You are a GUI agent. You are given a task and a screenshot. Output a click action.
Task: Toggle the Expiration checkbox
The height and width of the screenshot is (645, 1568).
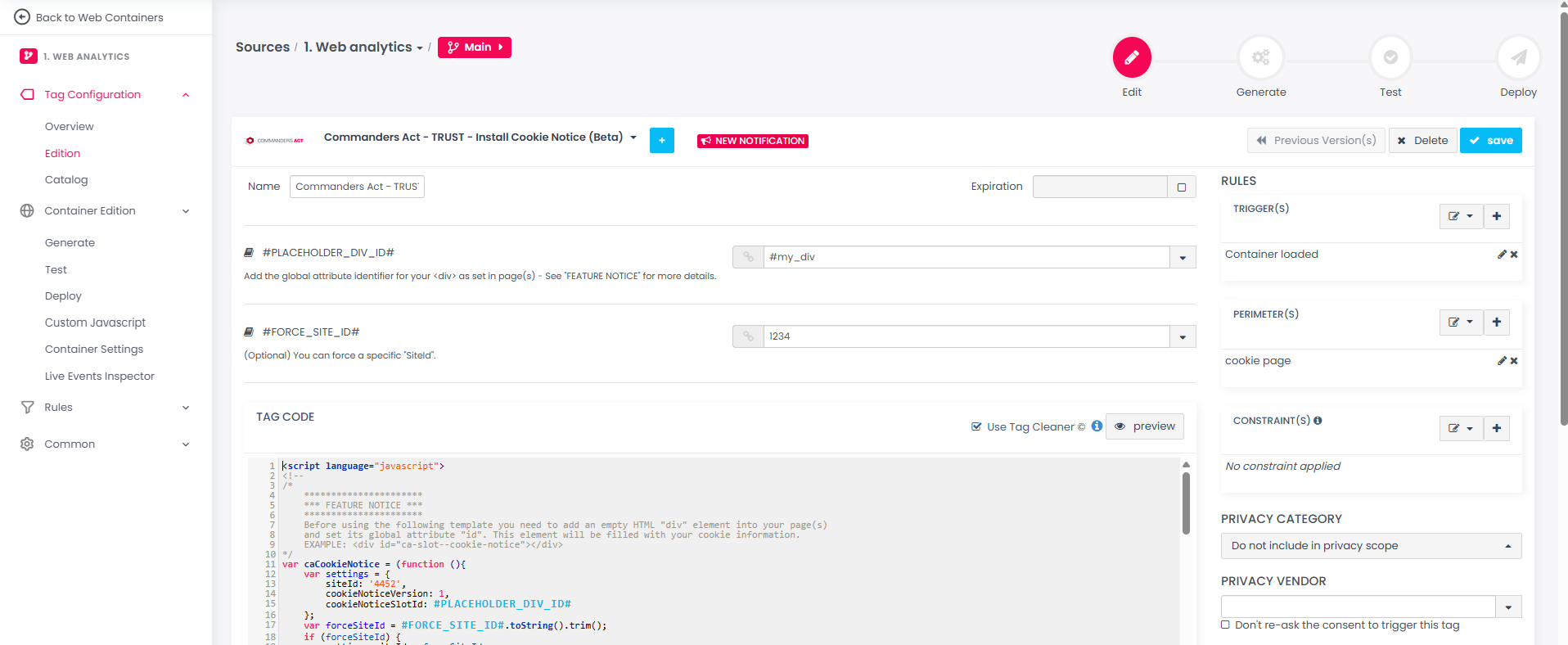[1181, 187]
